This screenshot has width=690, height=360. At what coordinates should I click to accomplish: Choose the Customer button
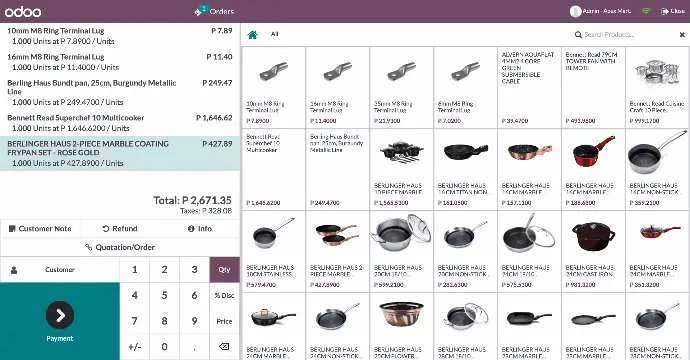coord(60,269)
